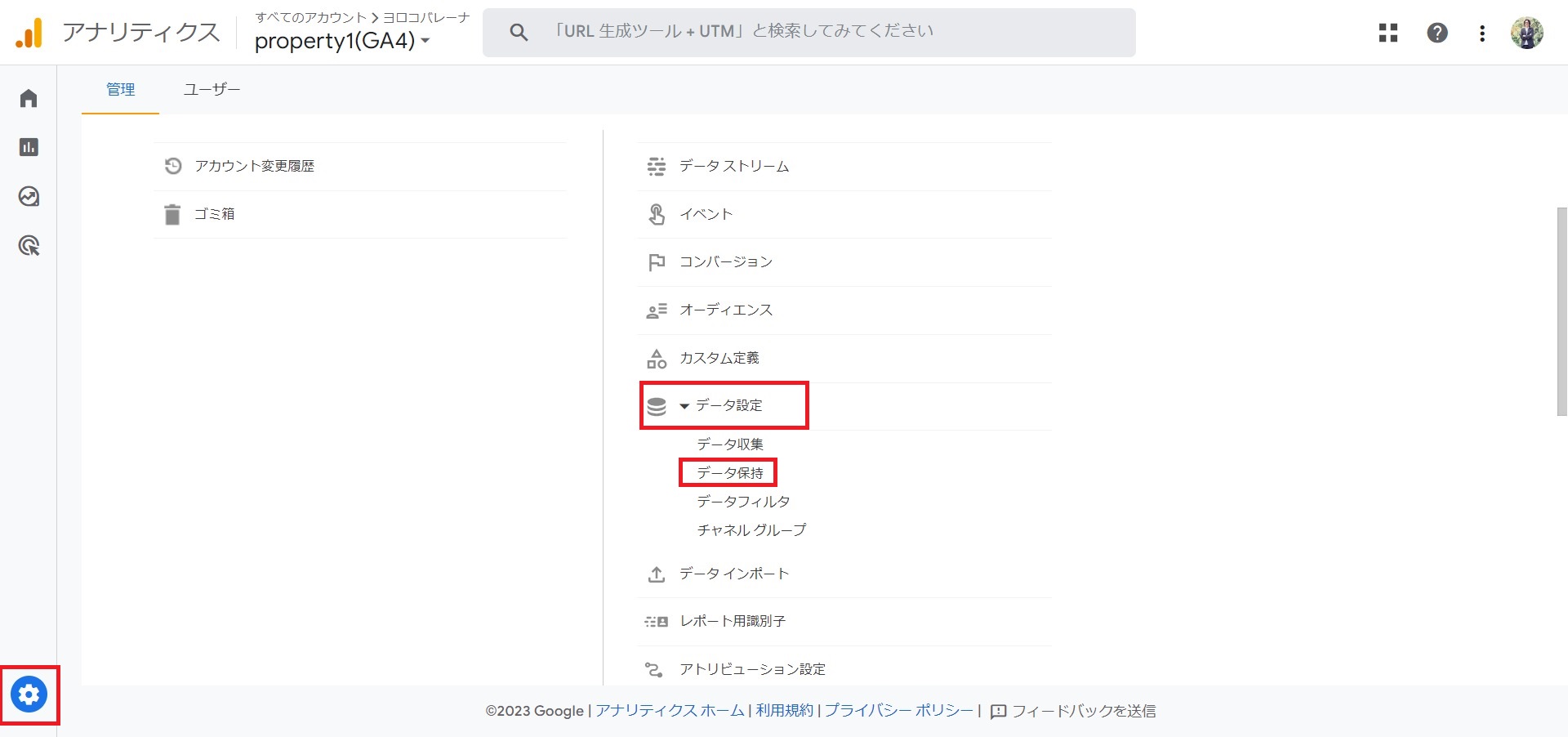Screen dimensions: 1568x737
Task: Collapse the データ設定 section
Action: 684,405
